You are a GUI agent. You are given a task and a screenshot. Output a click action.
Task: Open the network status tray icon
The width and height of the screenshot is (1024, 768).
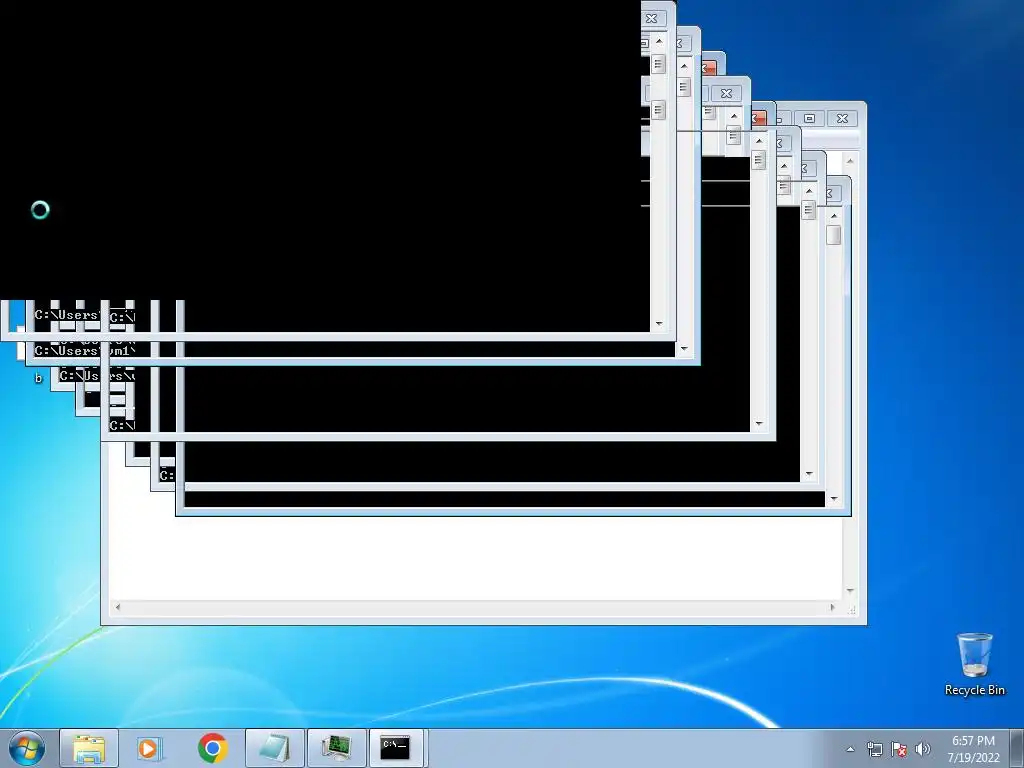tap(874, 749)
